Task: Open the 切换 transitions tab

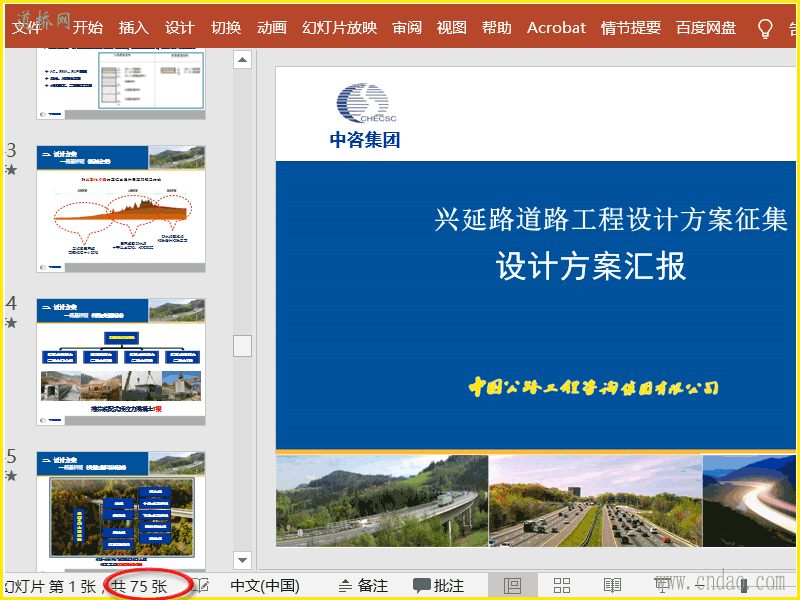Action: pyautogui.click(x=226, y=28)
